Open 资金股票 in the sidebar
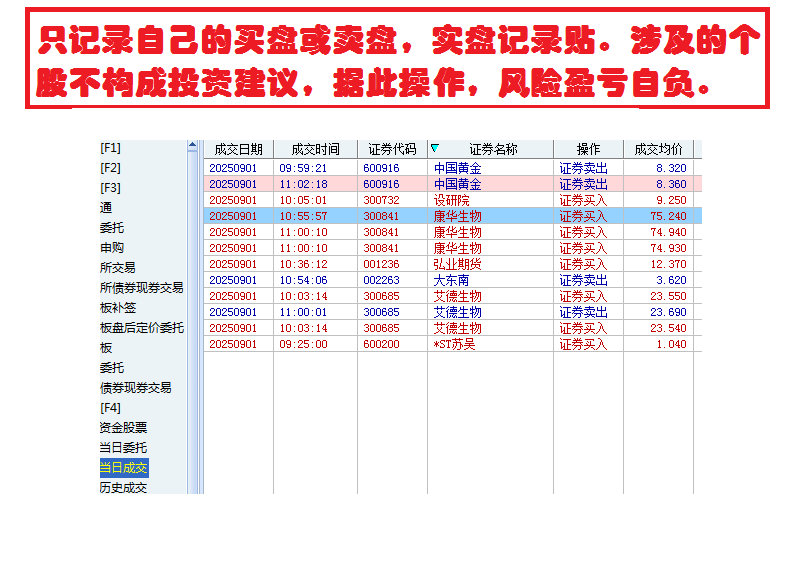Screen dimensions: 793x578 click(123, 428)
